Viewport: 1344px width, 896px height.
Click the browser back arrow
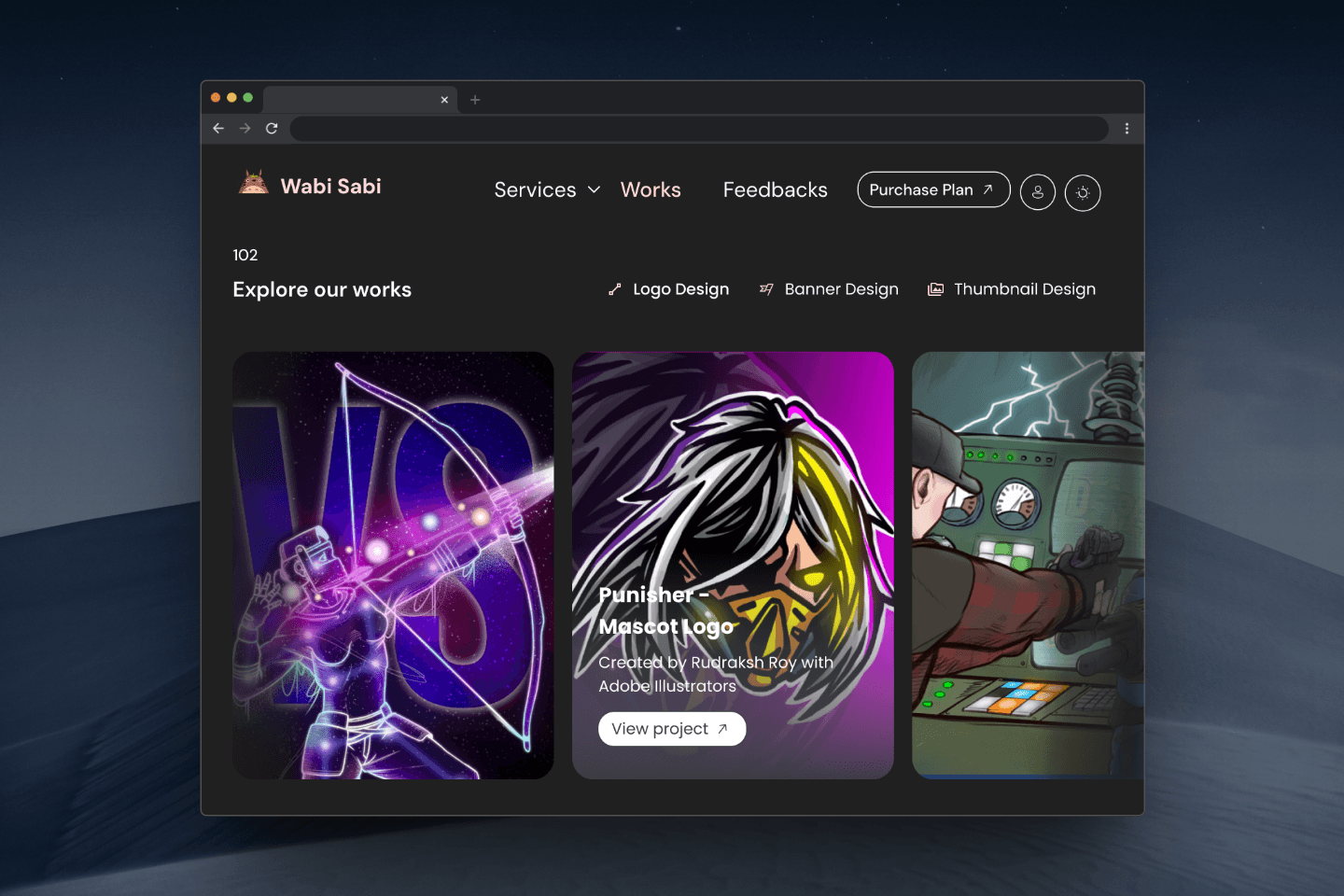click(x=218, y=129)
